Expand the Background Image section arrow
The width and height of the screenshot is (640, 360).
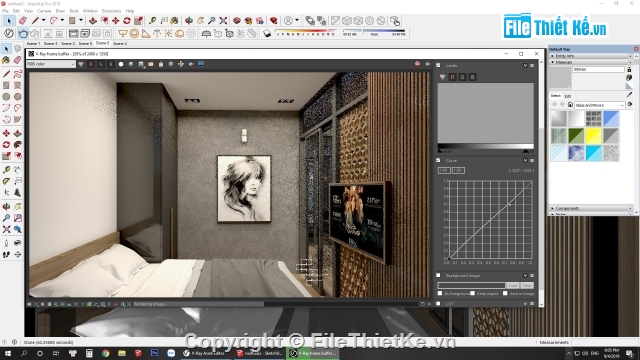point(525,276)
